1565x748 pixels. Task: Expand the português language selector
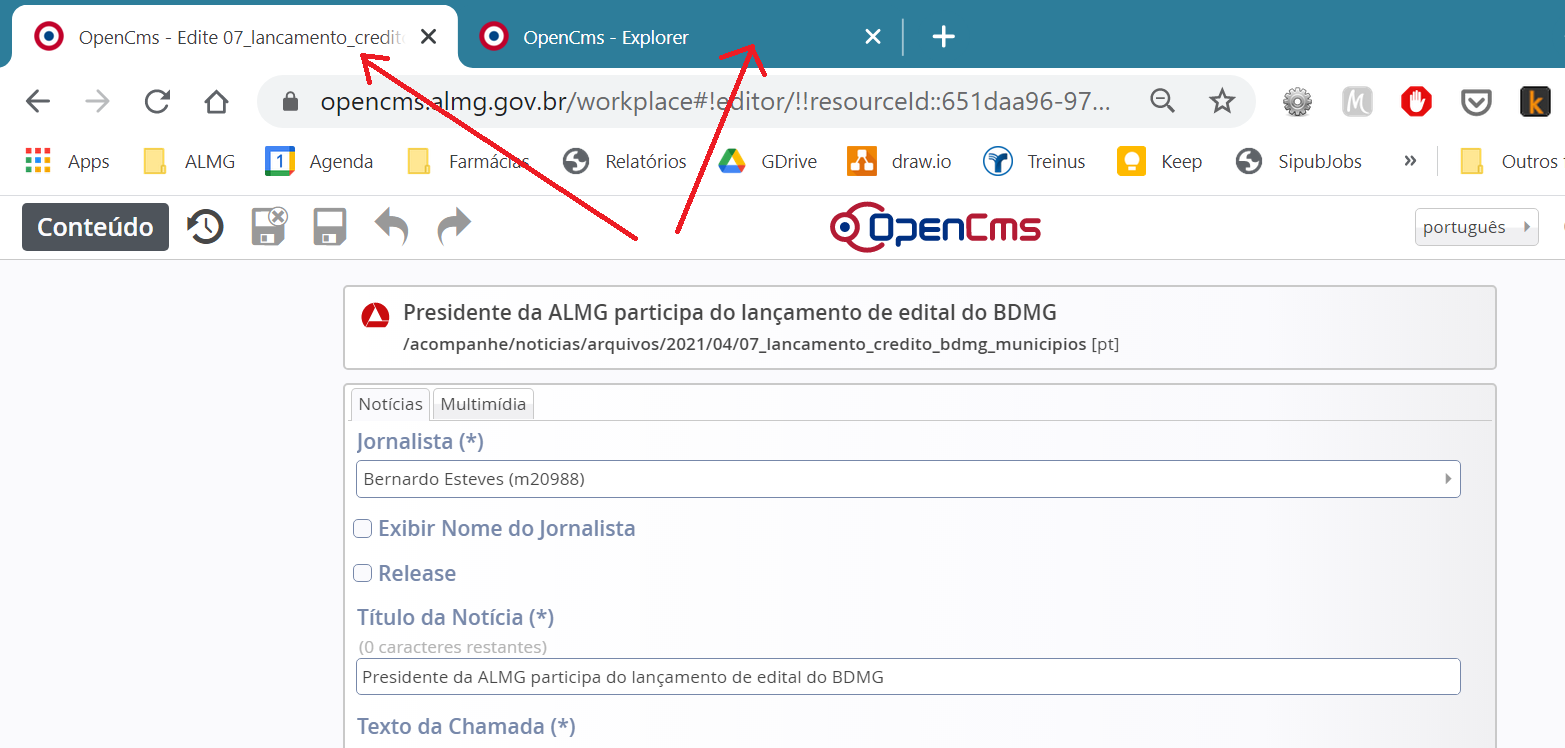click(1476, 227)
